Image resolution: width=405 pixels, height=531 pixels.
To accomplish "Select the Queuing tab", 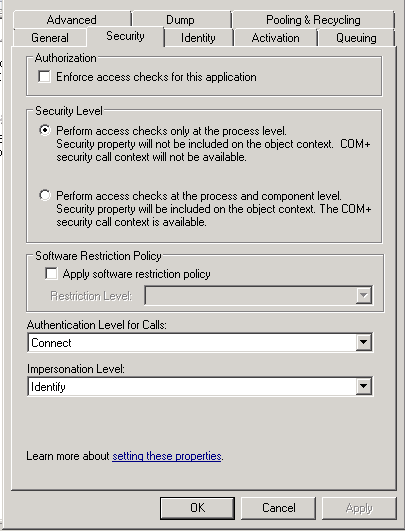I will click(356, 38).
